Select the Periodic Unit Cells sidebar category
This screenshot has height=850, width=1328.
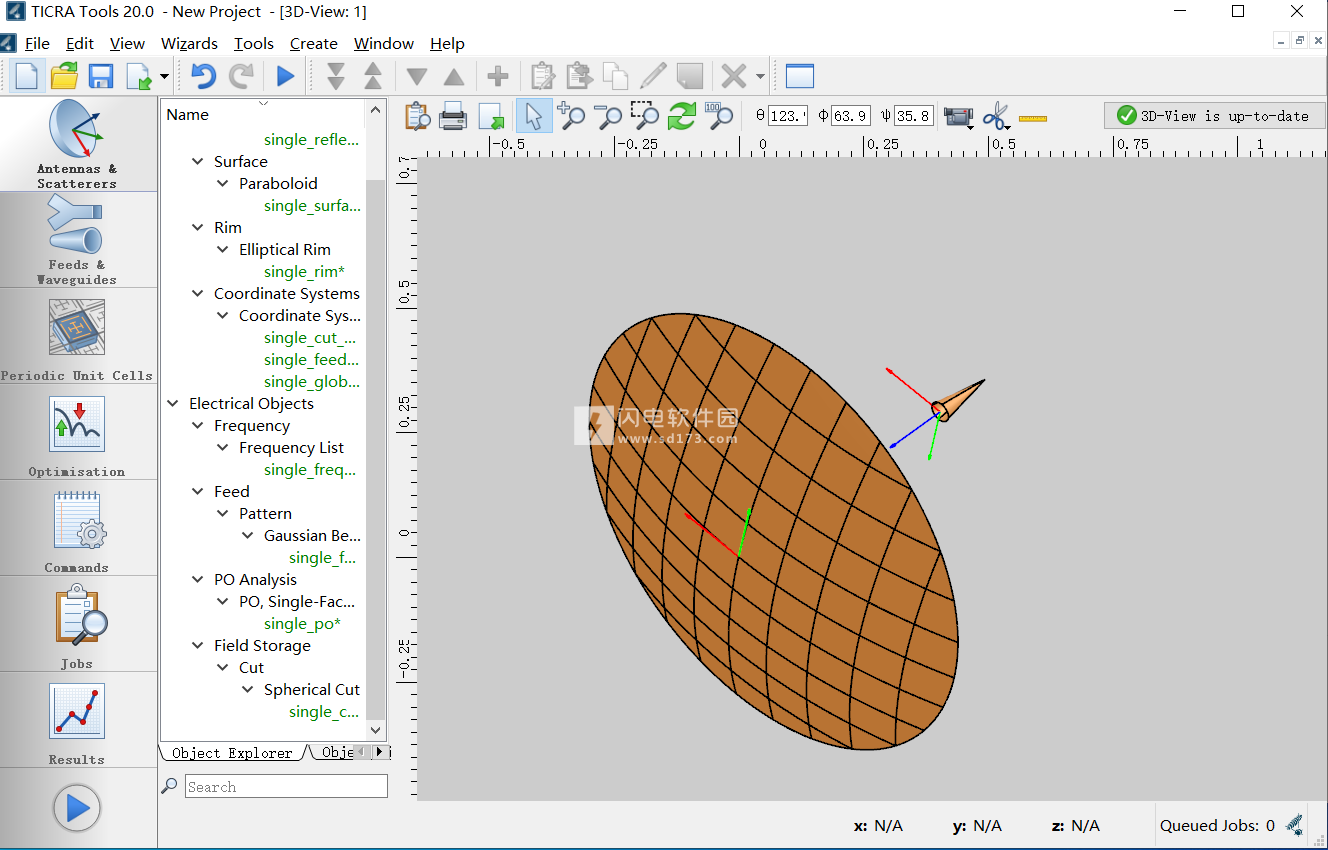(x=78, y=336)
